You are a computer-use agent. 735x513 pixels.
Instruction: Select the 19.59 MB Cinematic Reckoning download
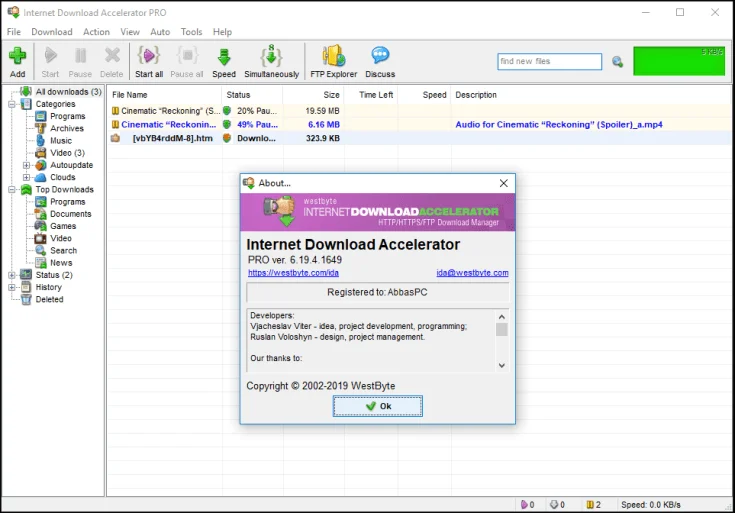(419, 111)
